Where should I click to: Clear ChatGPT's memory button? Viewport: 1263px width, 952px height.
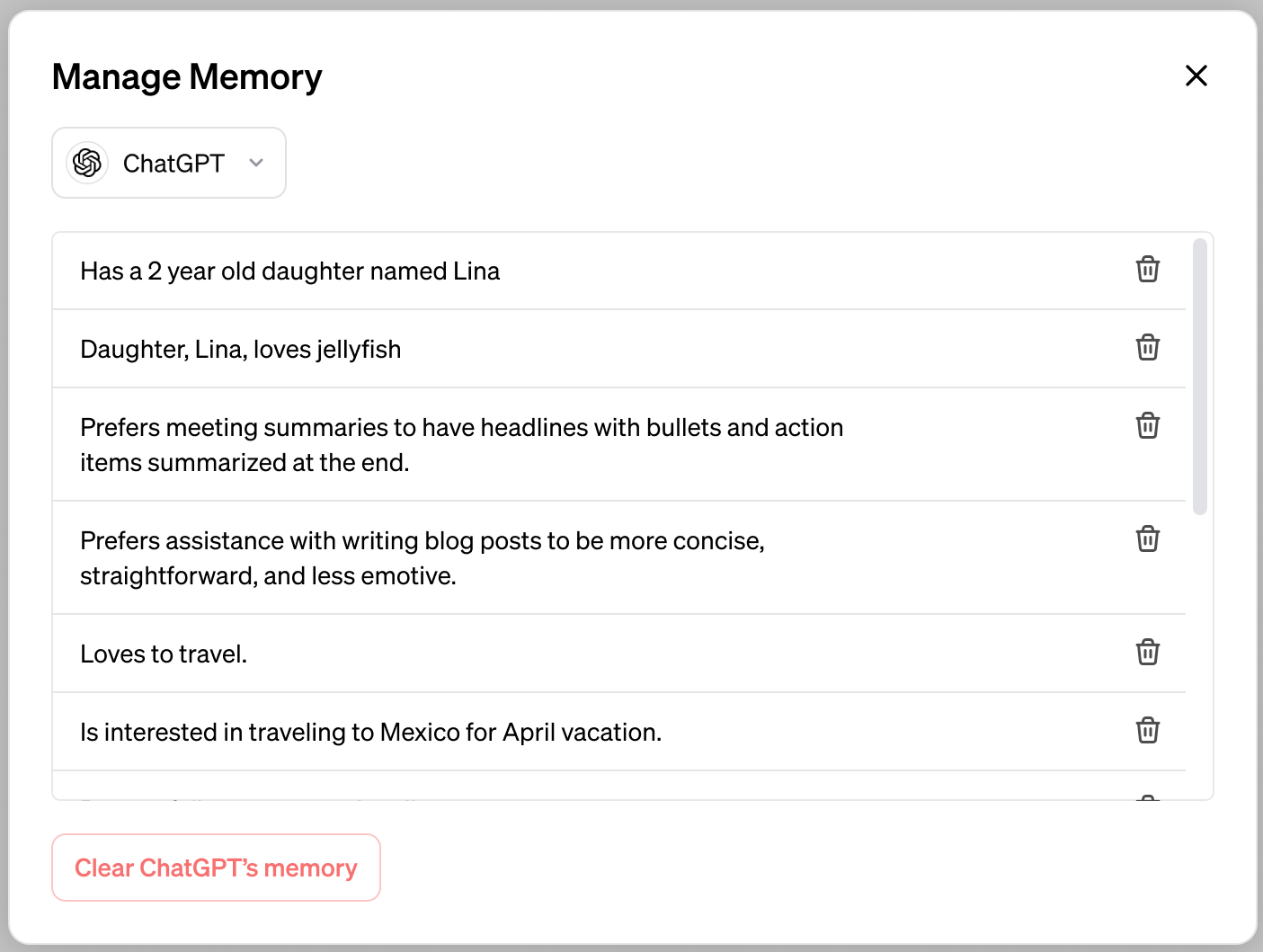click(216, 867)
